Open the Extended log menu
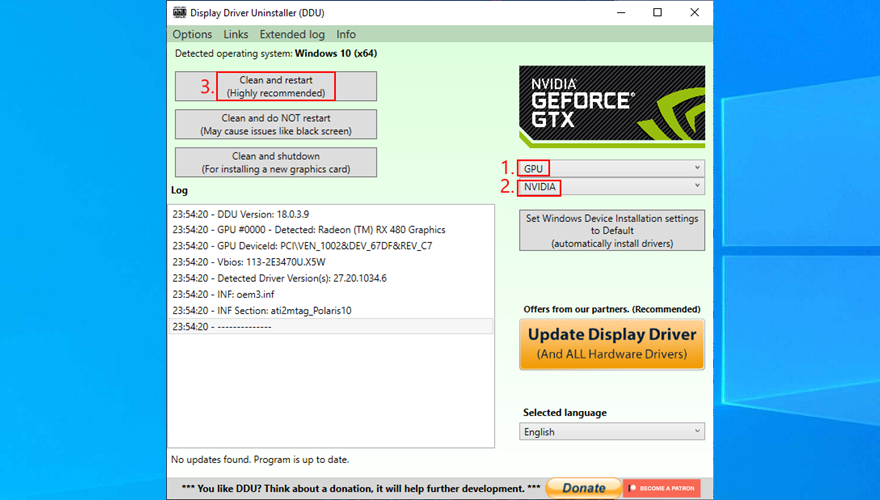This screenshot has width=880, height=500. pyautogui.click(x=292, y=34)
